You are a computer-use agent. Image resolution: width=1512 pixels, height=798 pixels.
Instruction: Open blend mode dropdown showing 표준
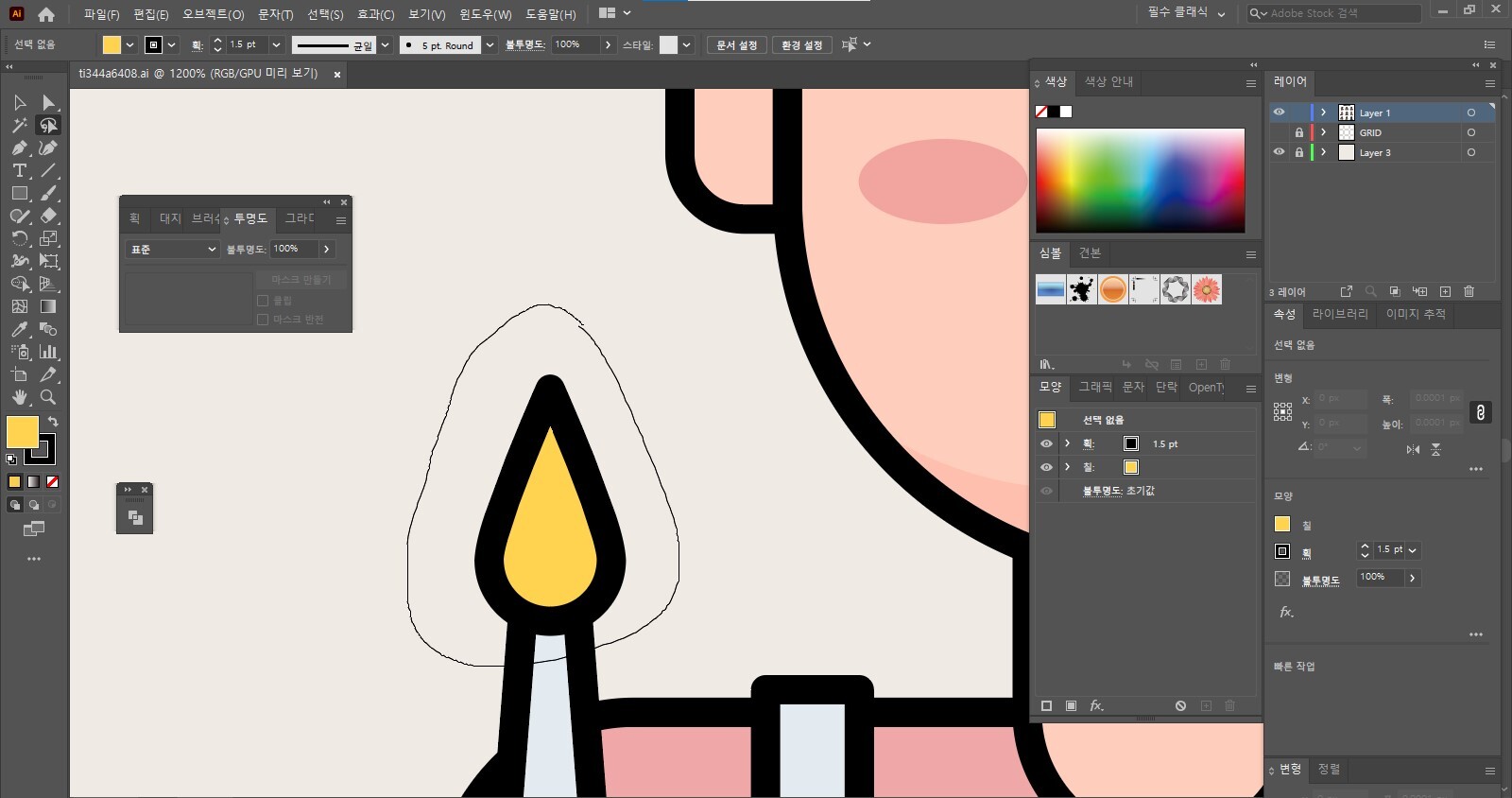click(x=172, y=250)
